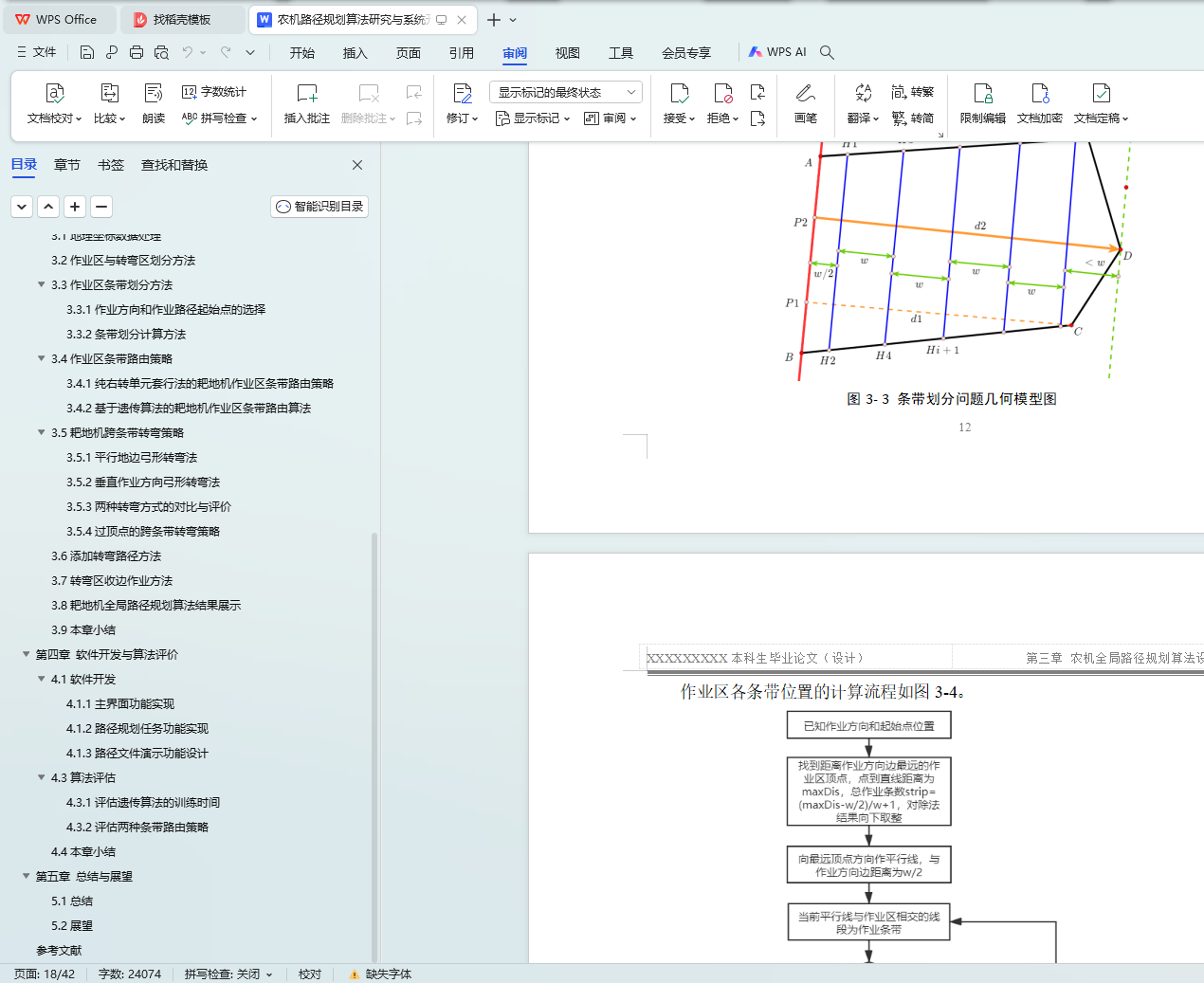Reject changes with 拒绝 icon
The image size is (1204, 983).
pos(722,93)
